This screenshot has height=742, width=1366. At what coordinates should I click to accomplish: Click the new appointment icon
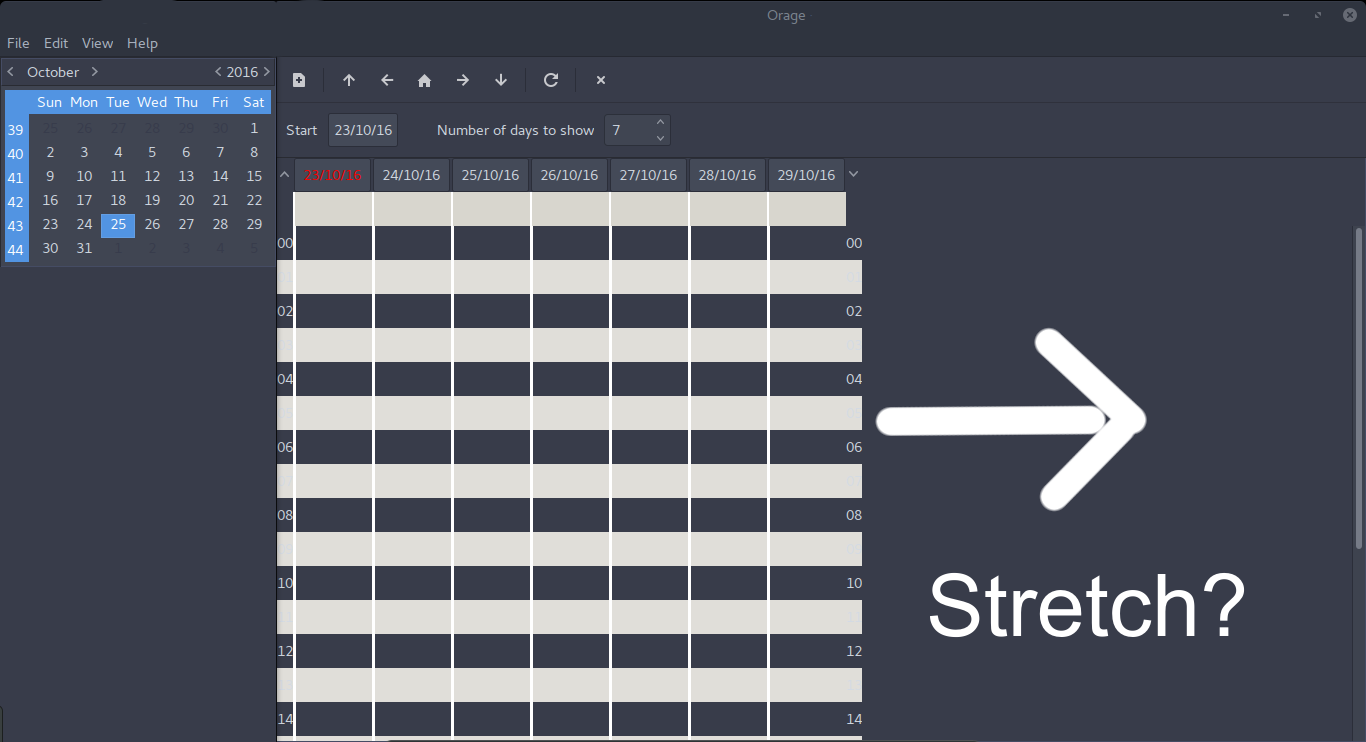pyautogui.click(x=299, y=80)
